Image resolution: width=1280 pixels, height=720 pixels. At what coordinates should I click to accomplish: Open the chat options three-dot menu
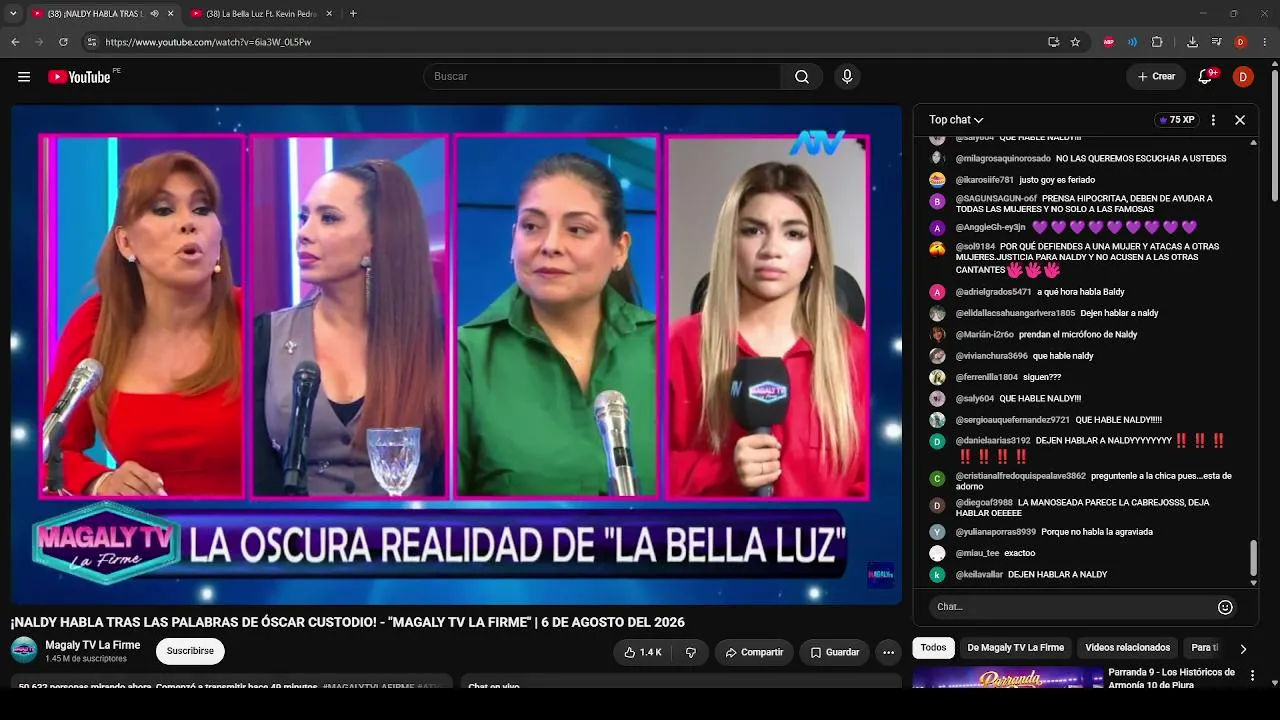(x=1213, y=120)
